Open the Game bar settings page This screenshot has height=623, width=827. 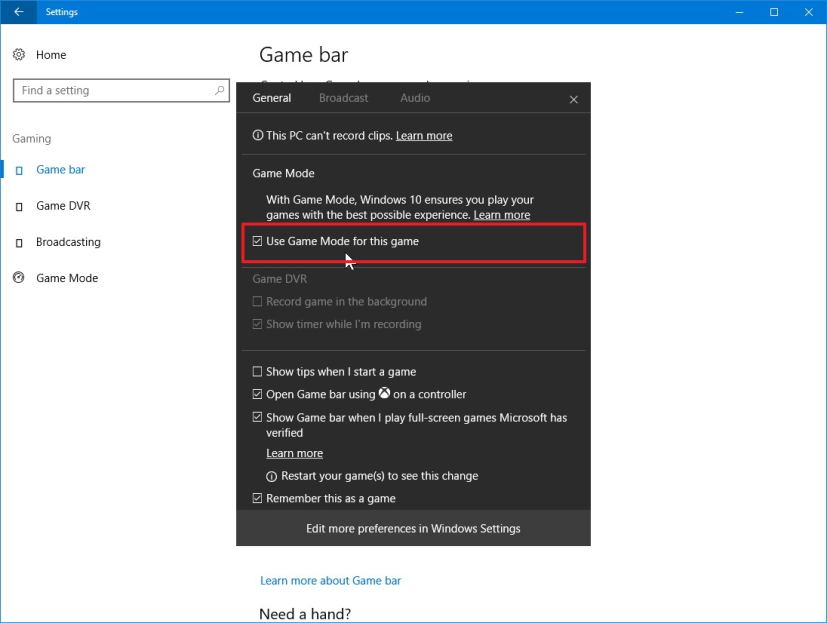pyautogui.click(x=60, y=170)
